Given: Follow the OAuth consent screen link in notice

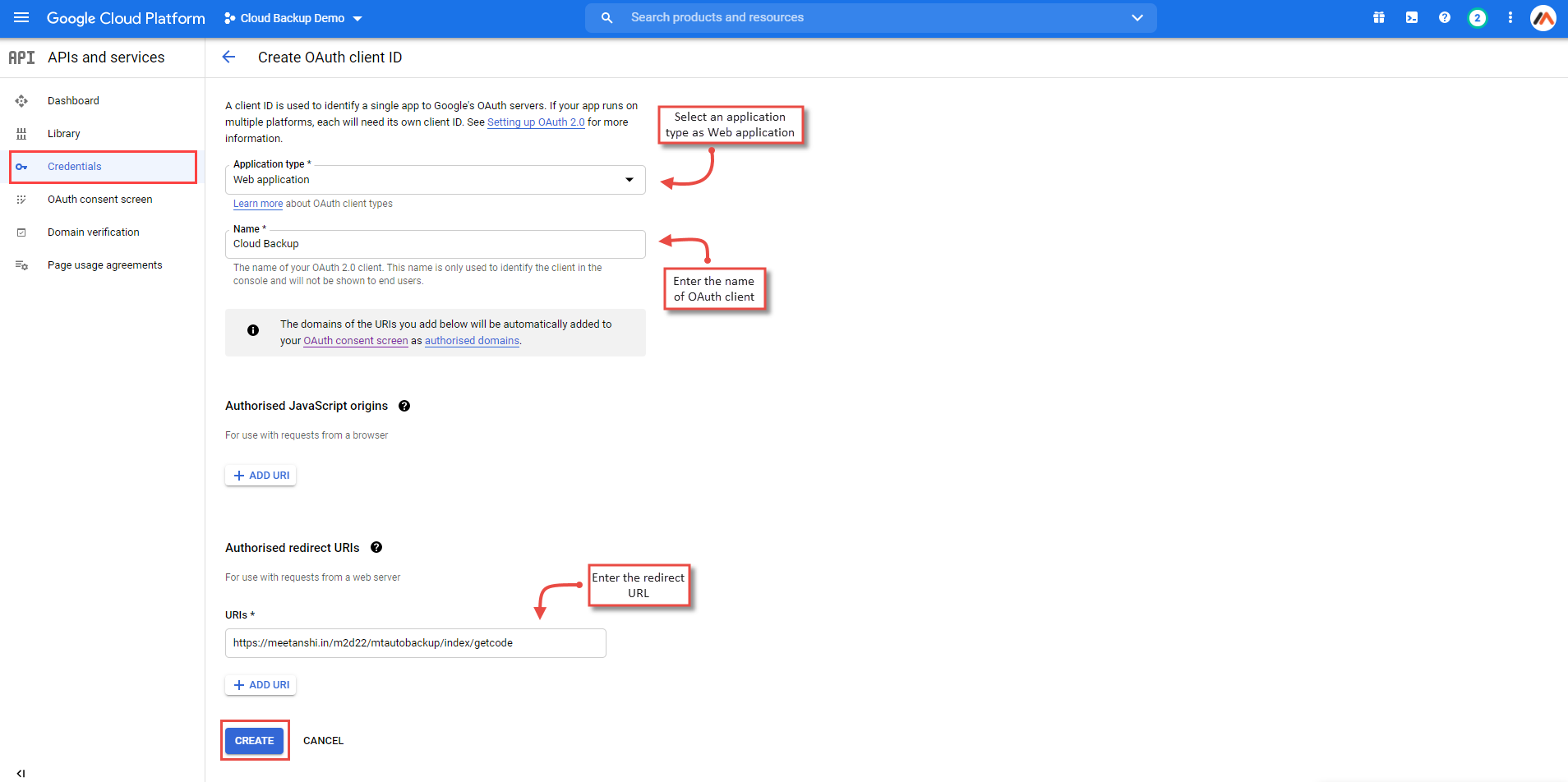Looking at the screenshot, I should (x=356, y=341).
